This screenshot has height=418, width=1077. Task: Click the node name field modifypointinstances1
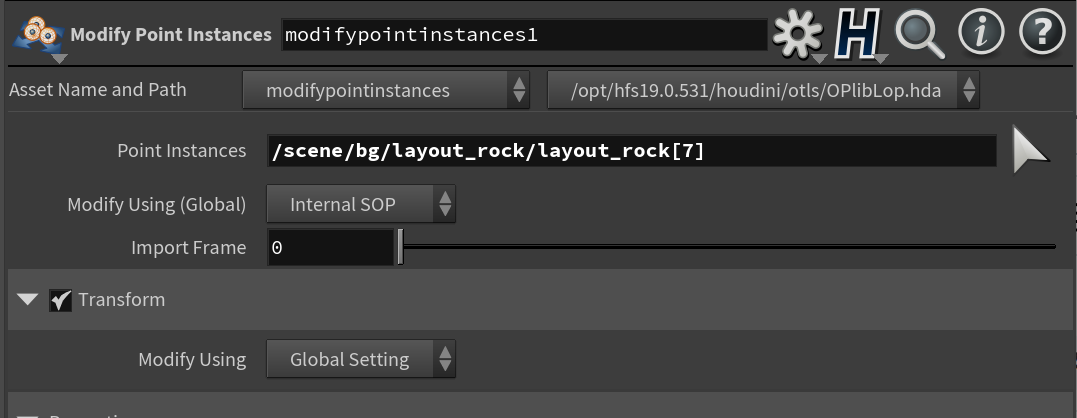(524, 35)
